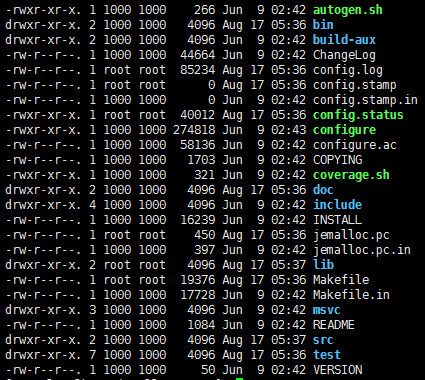Select the permissions string on the msvc row

[43, 310]
